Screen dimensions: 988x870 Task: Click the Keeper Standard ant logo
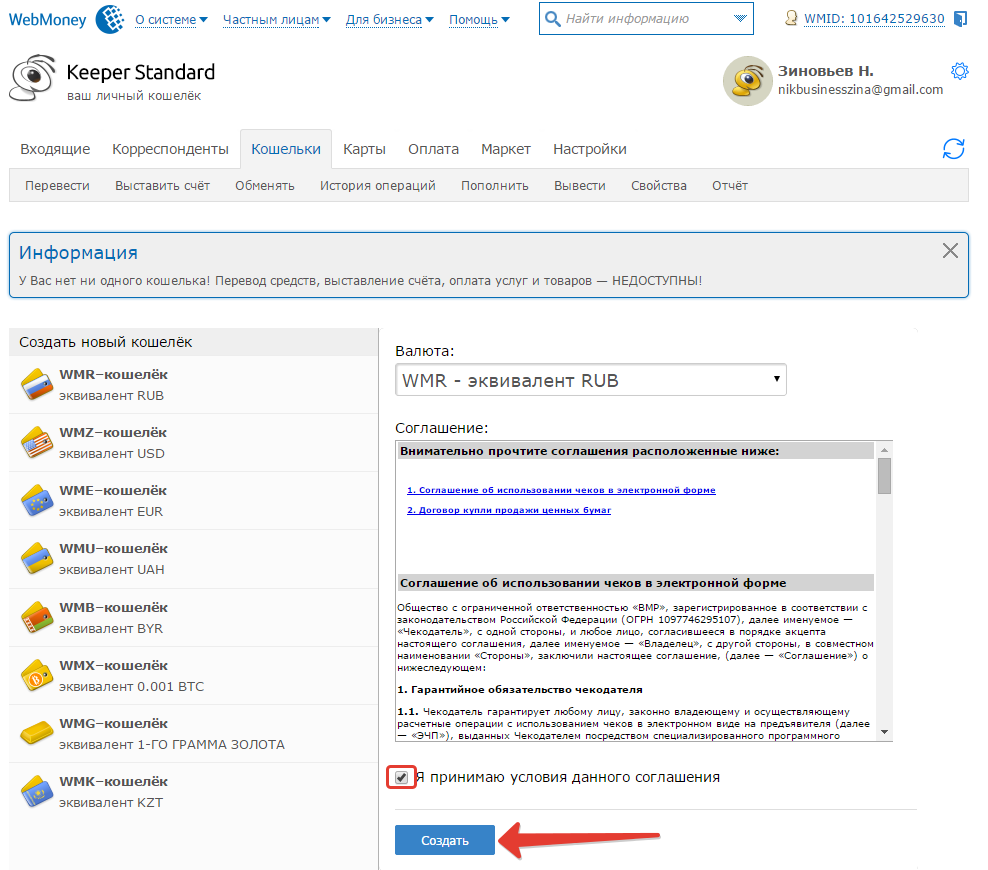(33, 77)
